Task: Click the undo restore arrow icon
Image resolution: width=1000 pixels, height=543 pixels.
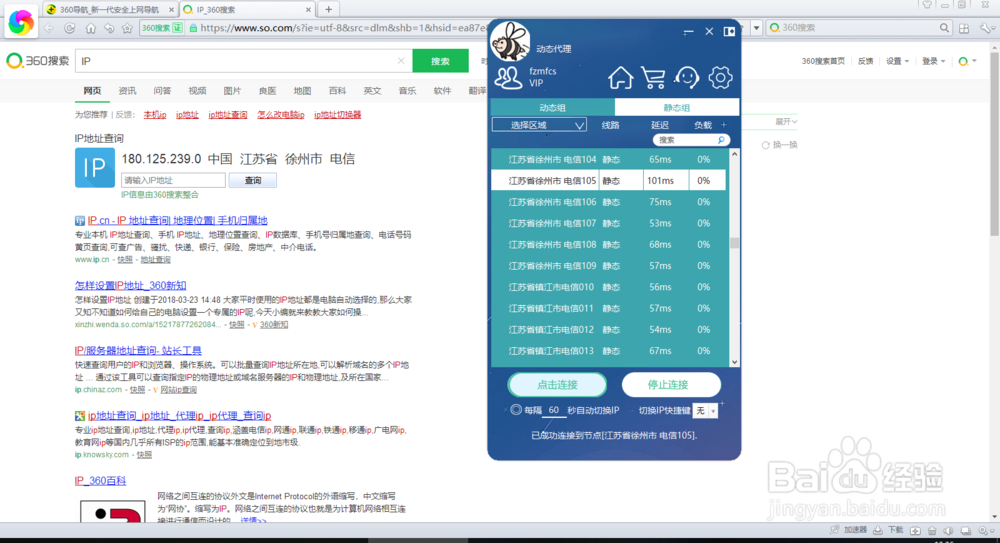Action: (x=109, y=28)
